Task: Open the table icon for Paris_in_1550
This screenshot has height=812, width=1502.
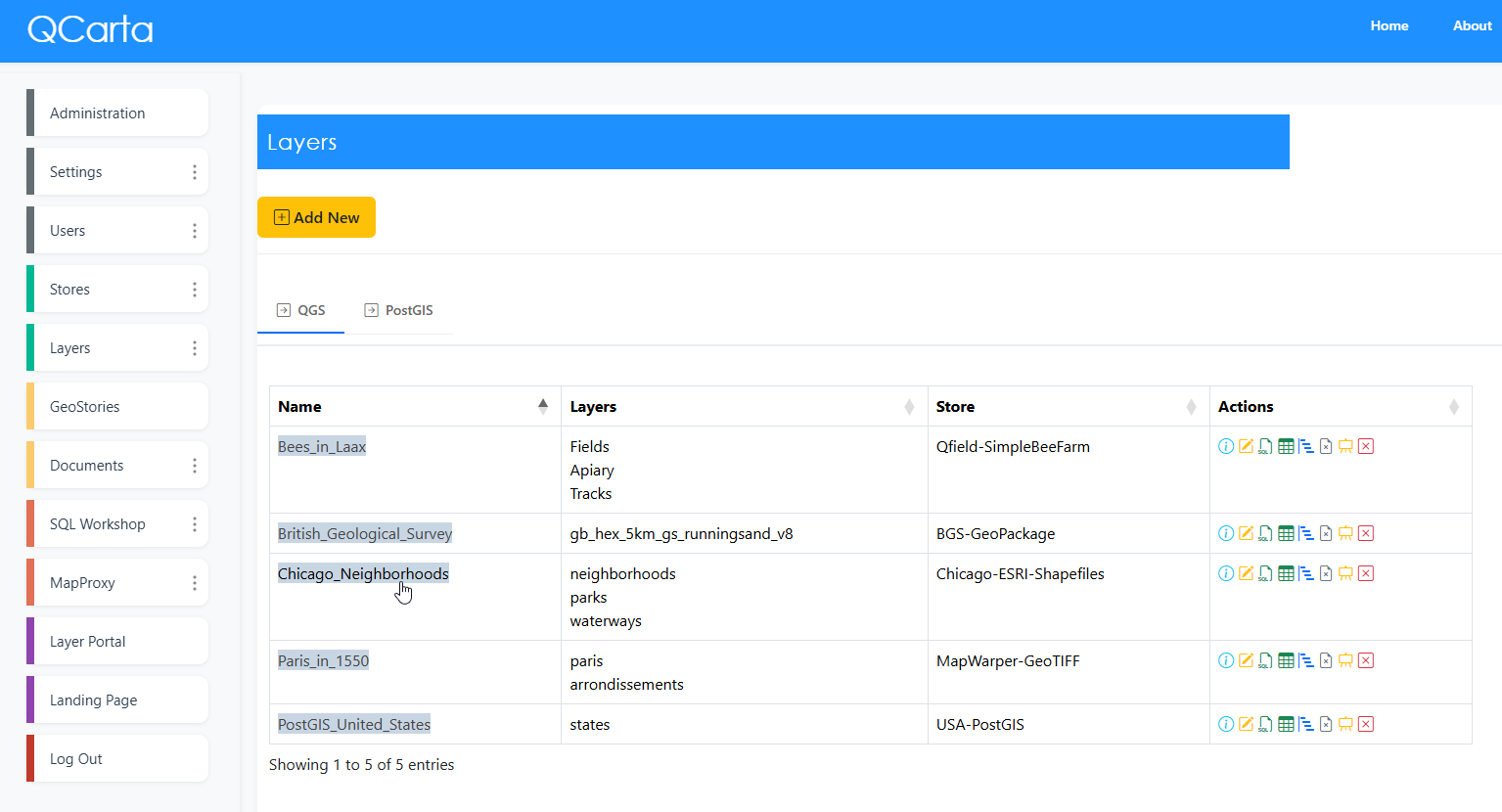Action: pyautogui.click(x=1286, y=660)
